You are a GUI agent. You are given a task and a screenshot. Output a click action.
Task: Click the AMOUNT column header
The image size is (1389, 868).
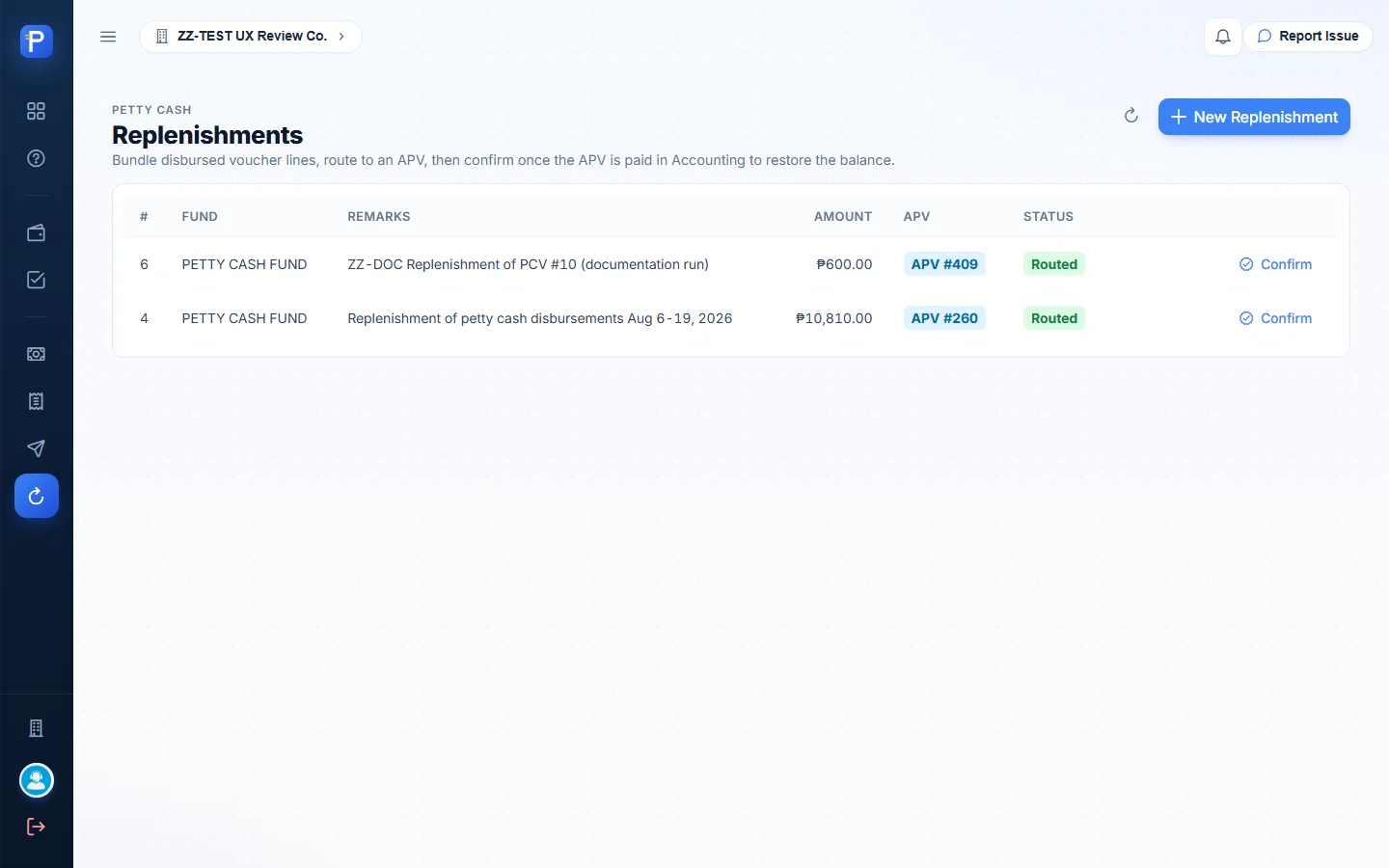[x=843, y=217]
